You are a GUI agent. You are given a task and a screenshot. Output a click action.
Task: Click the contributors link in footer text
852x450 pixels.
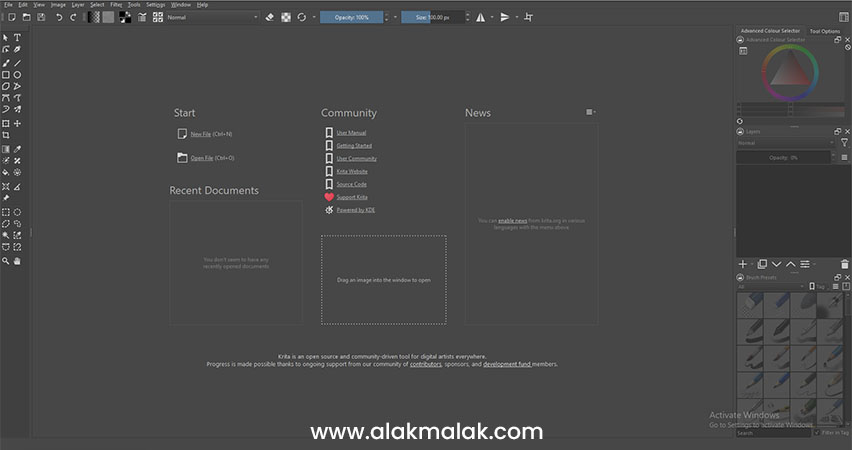pyautogui.click(x=425, y=364)
